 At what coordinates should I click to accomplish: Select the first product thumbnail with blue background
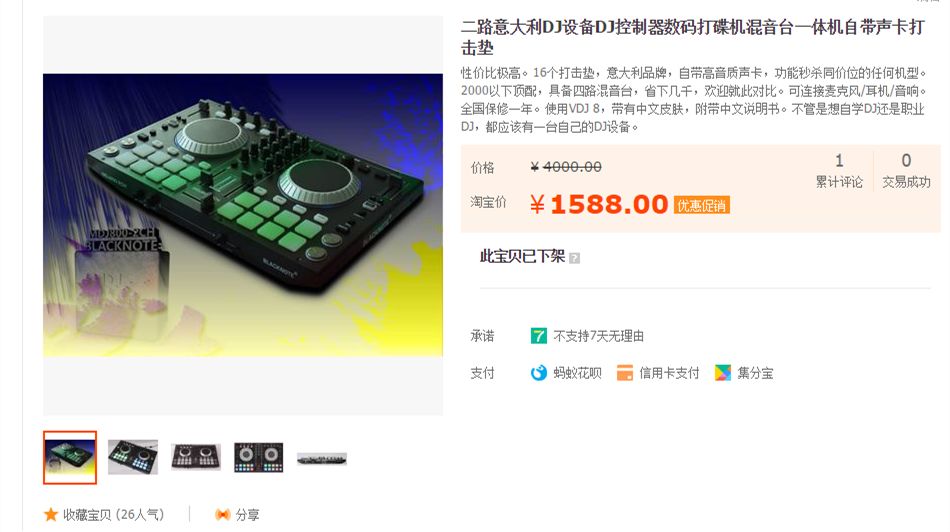(70, 457)
